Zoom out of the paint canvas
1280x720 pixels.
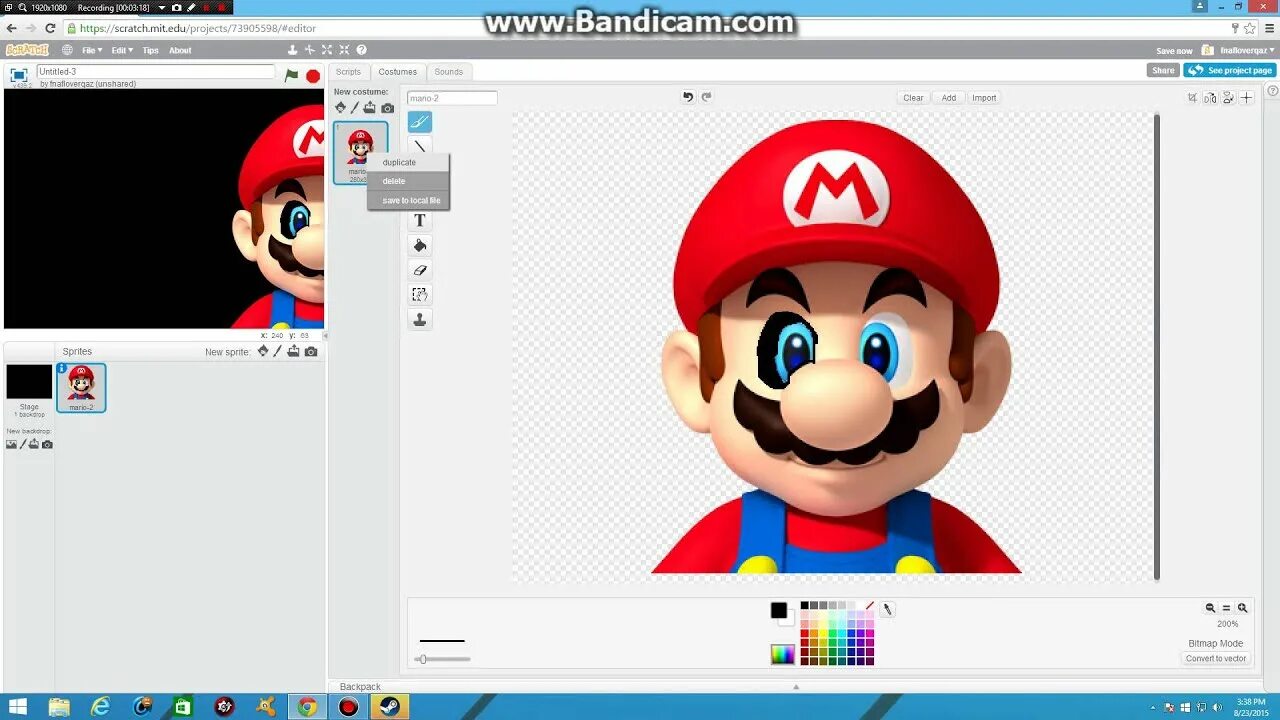click(1210, 608)
